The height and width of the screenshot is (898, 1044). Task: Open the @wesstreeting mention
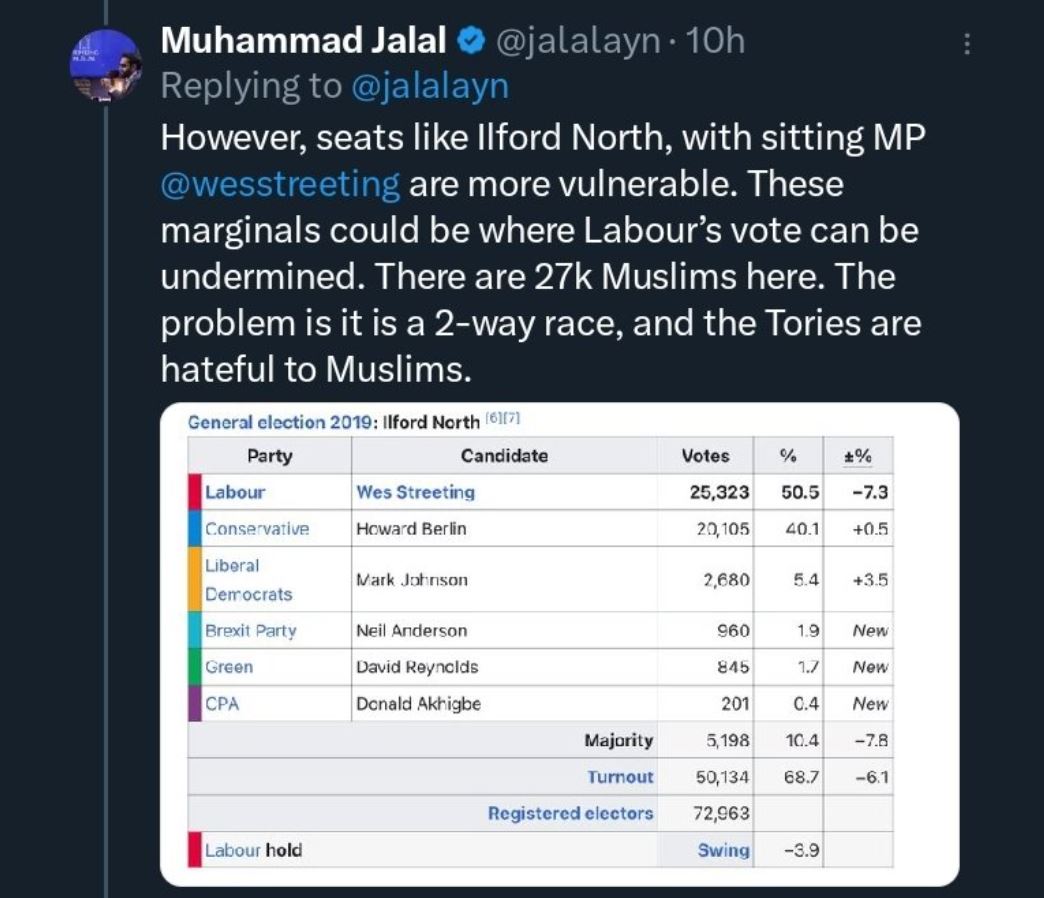click(280, 184)
